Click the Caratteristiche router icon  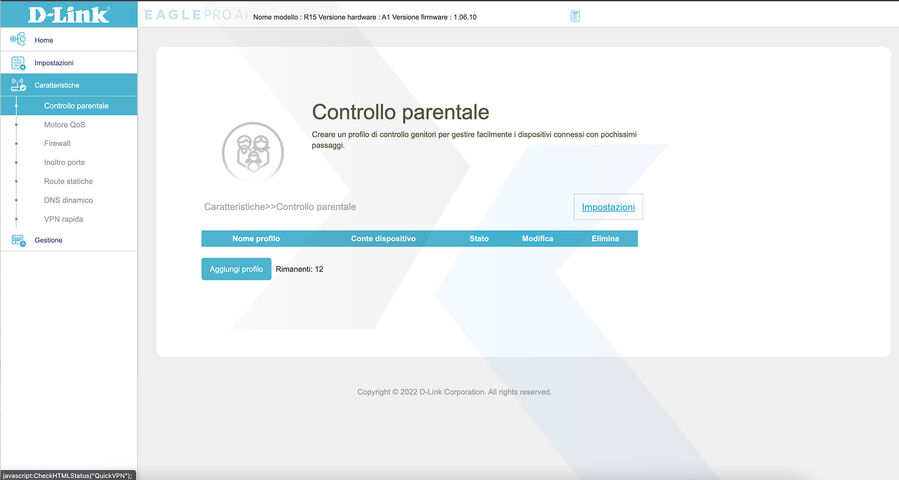(17, 85)
